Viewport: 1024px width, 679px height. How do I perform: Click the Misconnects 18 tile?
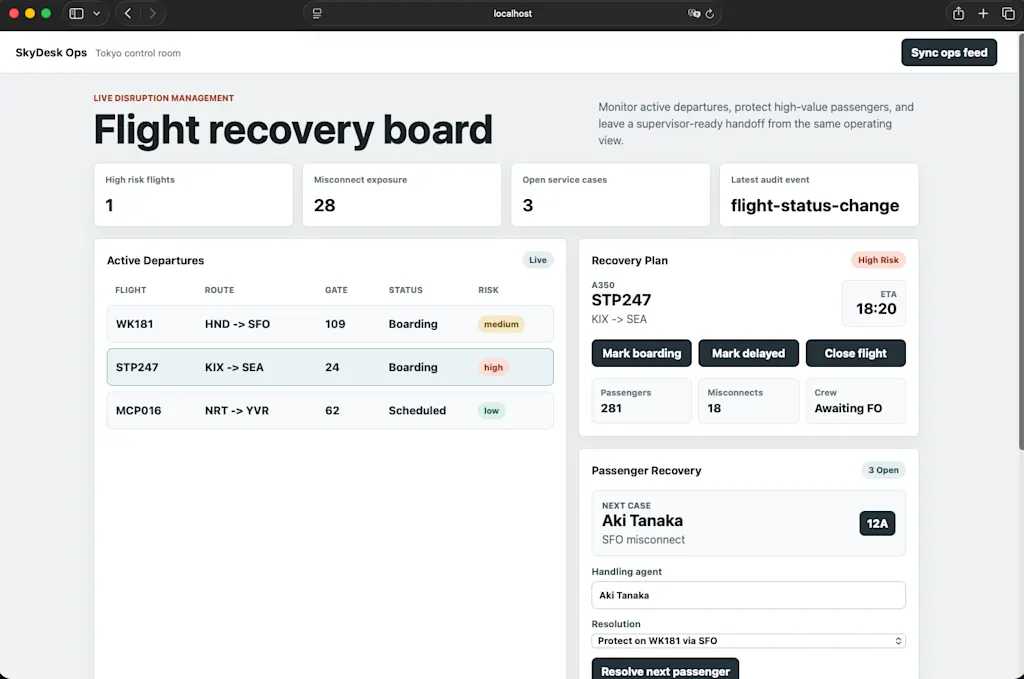click(748, 401)
